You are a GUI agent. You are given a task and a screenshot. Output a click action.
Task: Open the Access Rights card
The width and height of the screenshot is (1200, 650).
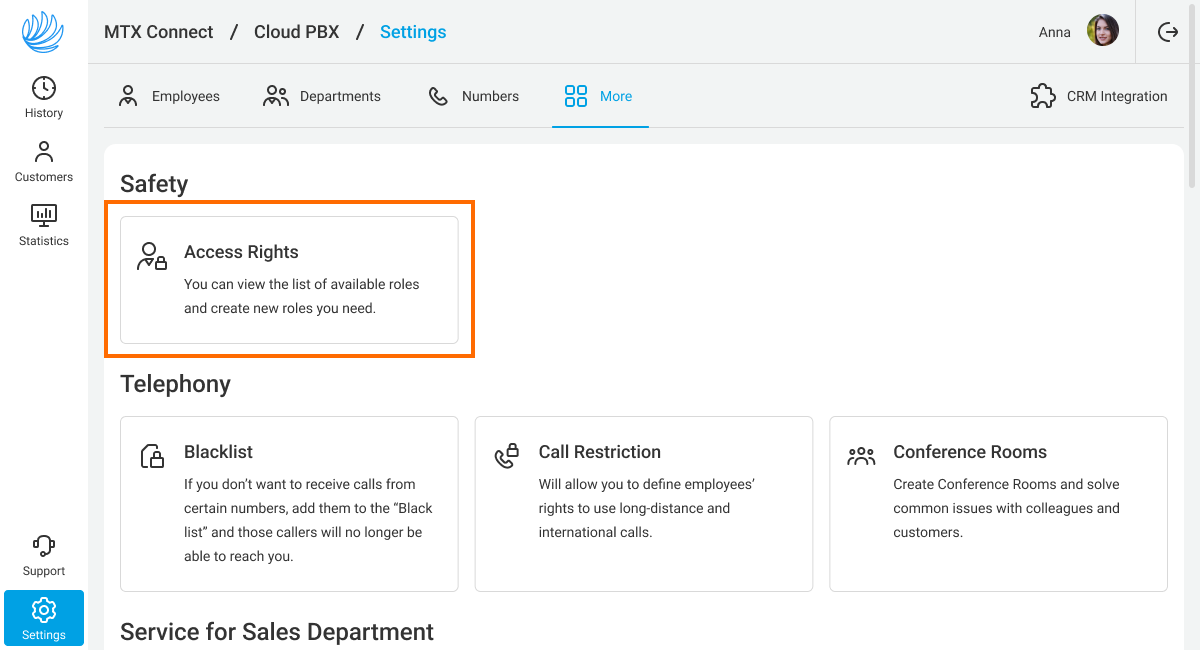tap(289, 280)
